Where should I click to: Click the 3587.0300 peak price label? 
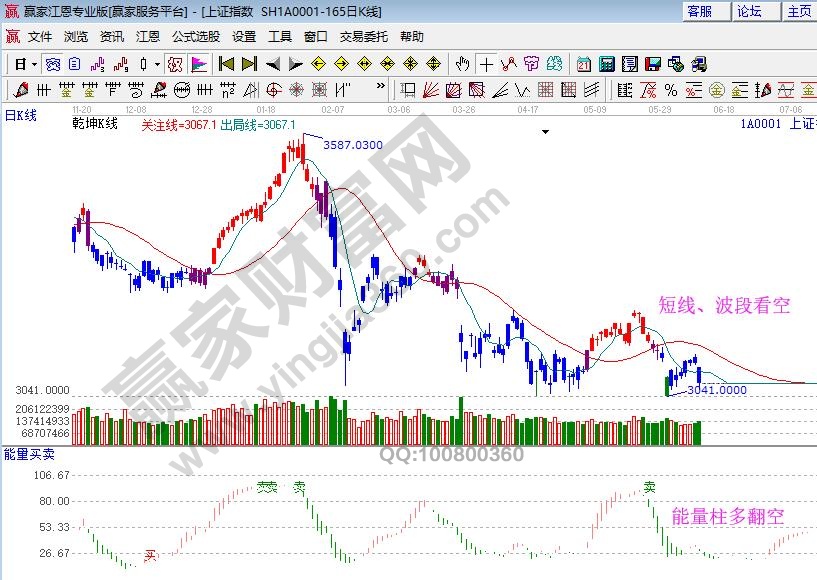tap(353, 145)
